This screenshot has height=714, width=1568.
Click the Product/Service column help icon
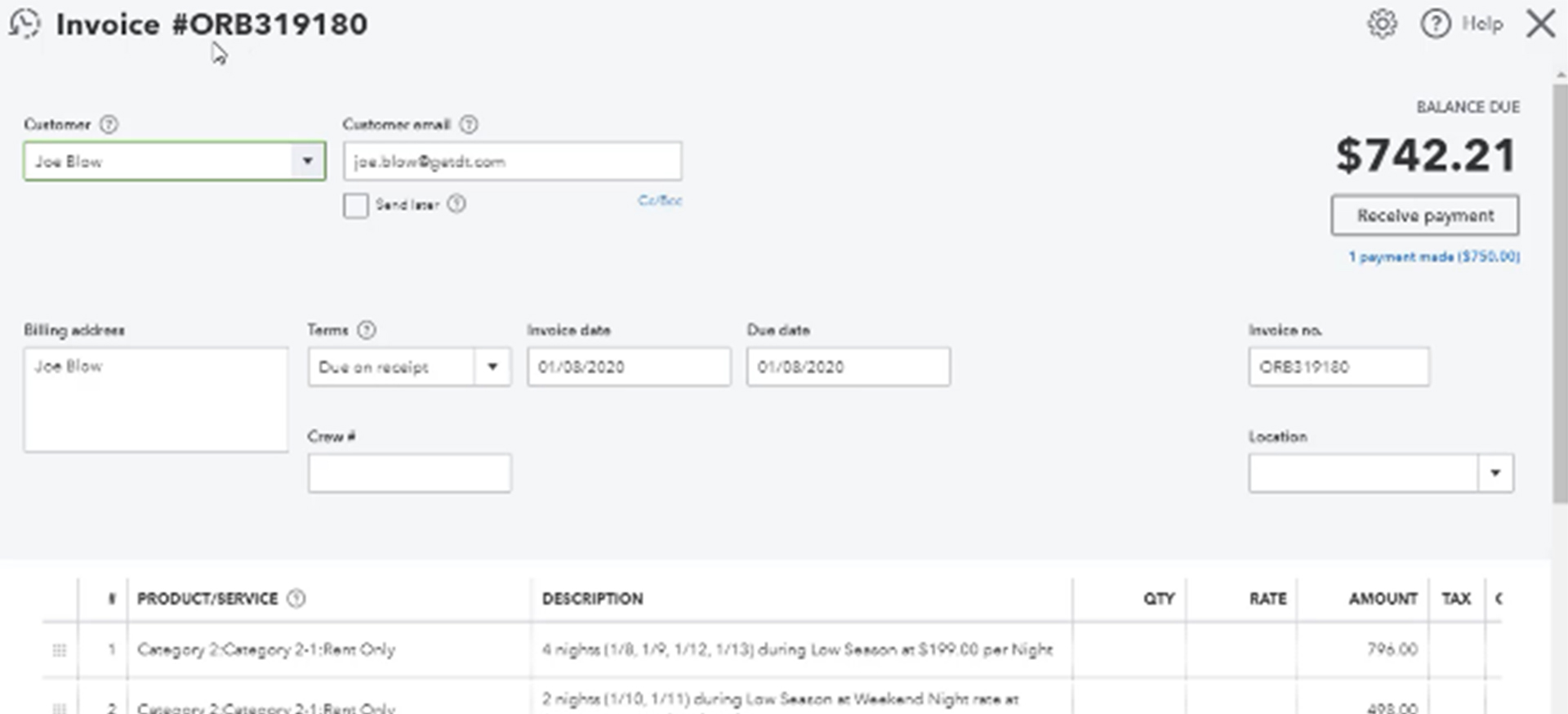point(296,598)
